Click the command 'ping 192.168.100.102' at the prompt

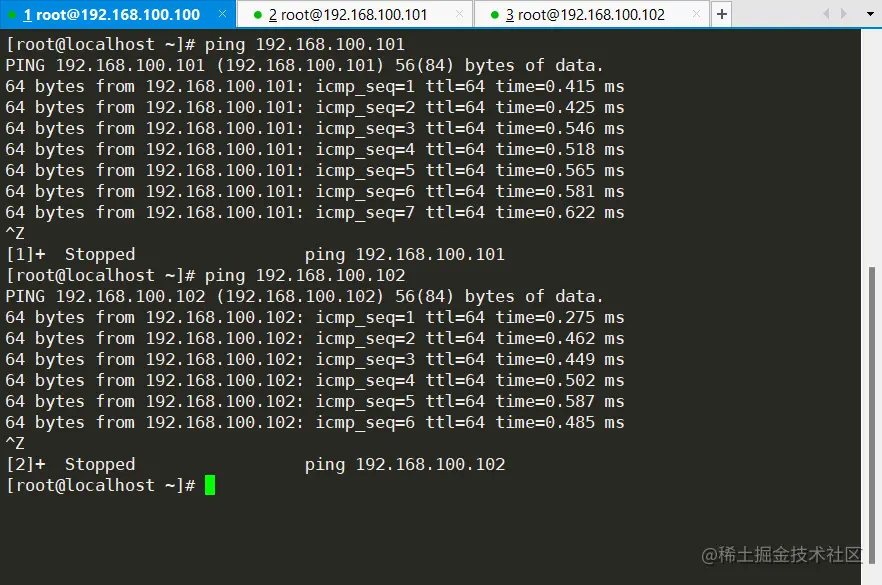304,276
